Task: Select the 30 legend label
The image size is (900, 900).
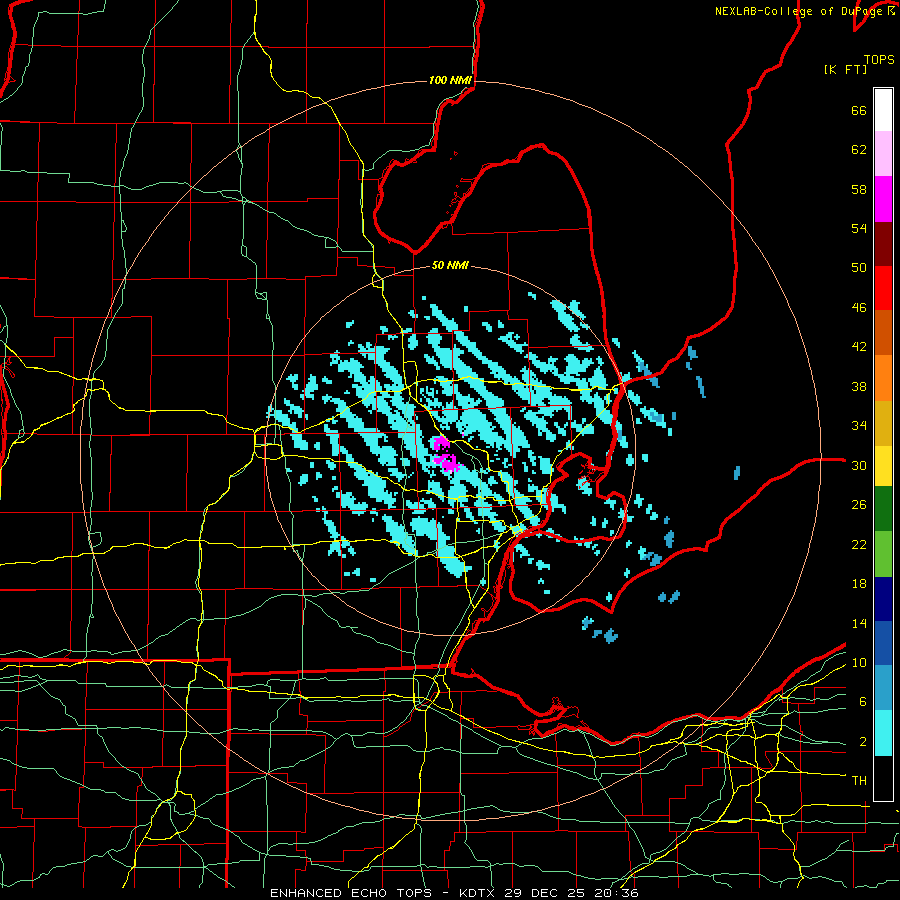Action: [x=859, y=465]
